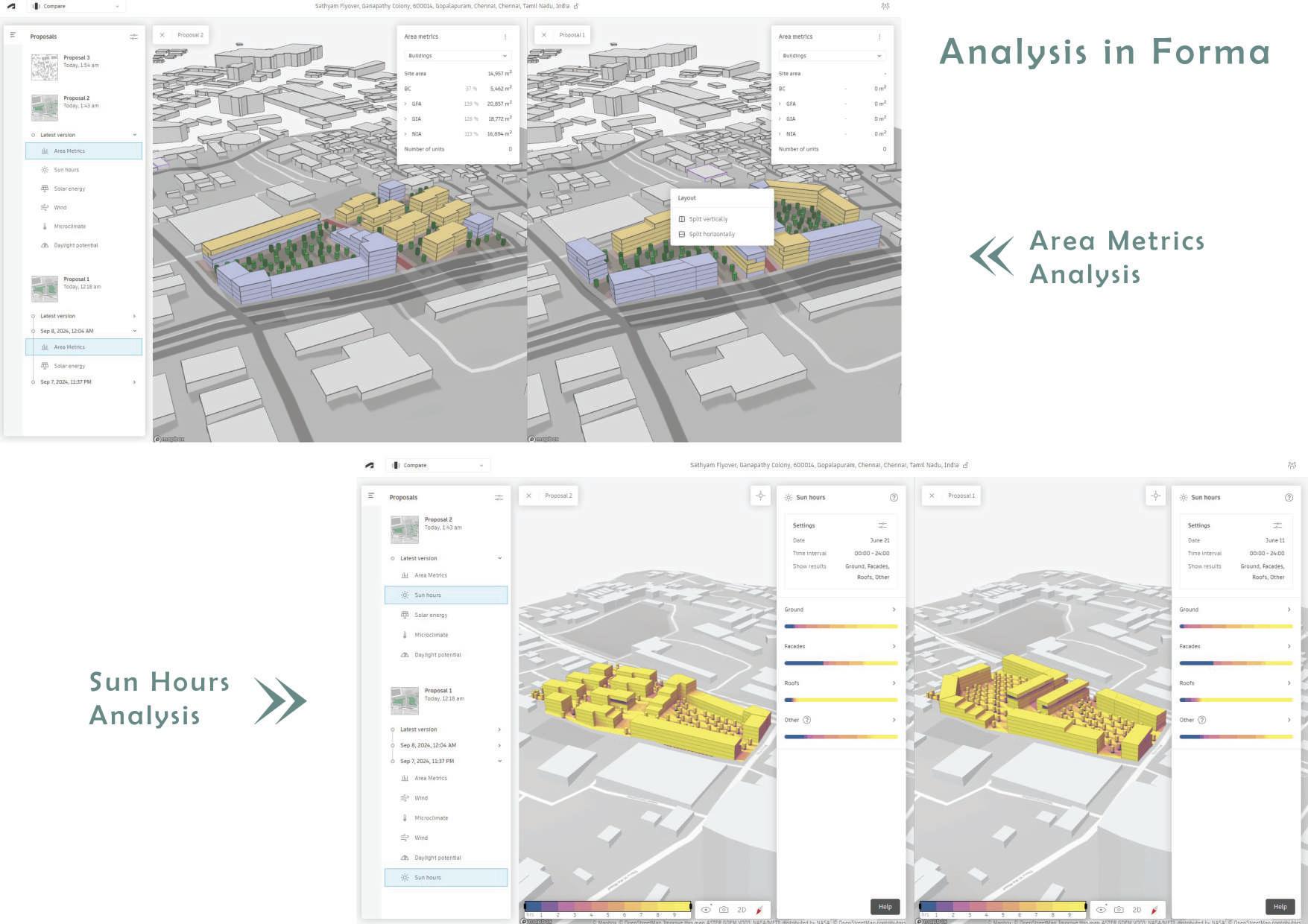Toggle eye visibility in Proposal 1 map toolbar
Image resolution: width=1308 pixels, height=924 pixels.
[1101, 909]
